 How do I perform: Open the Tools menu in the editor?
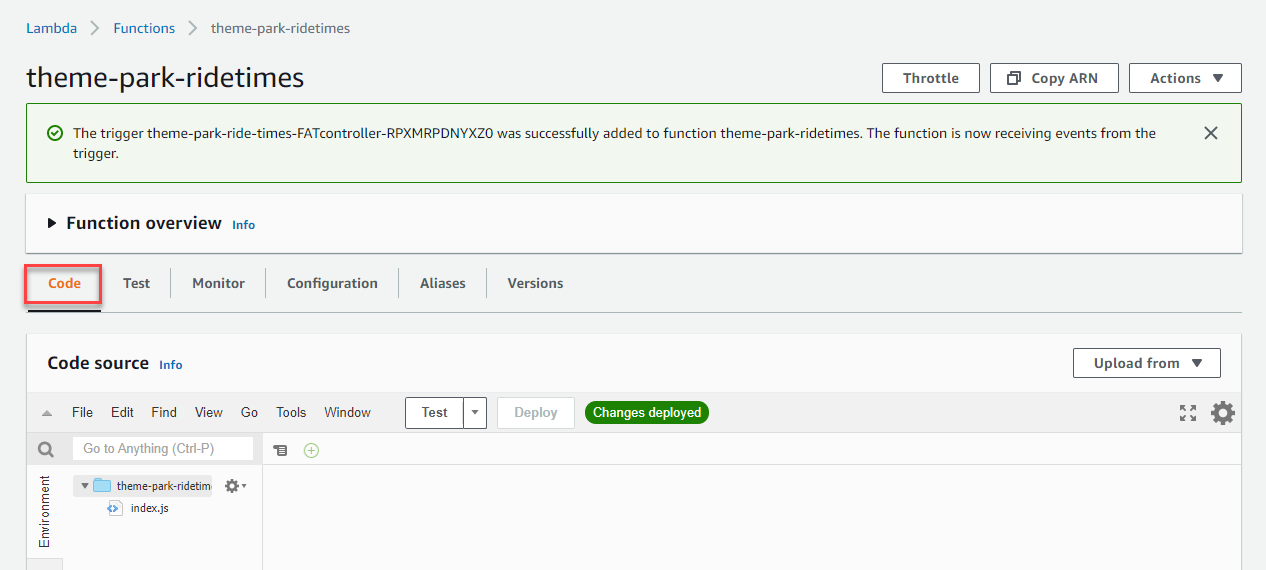[291, 413]
